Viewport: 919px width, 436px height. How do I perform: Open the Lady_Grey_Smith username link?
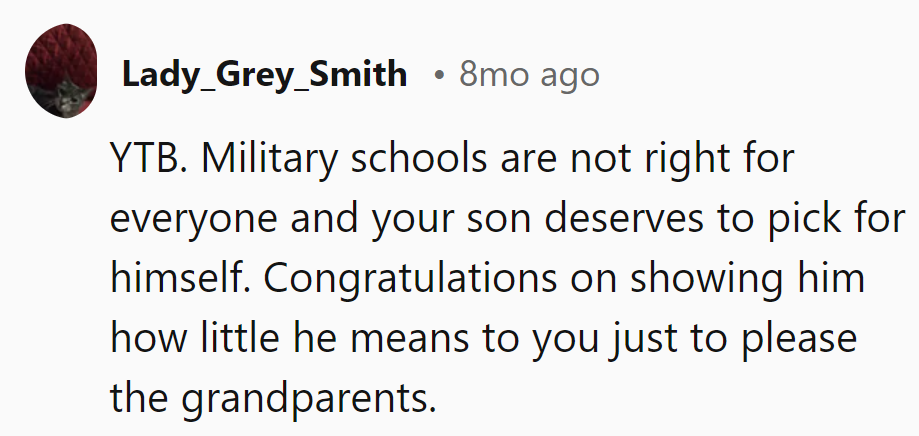tap(264, 74)
